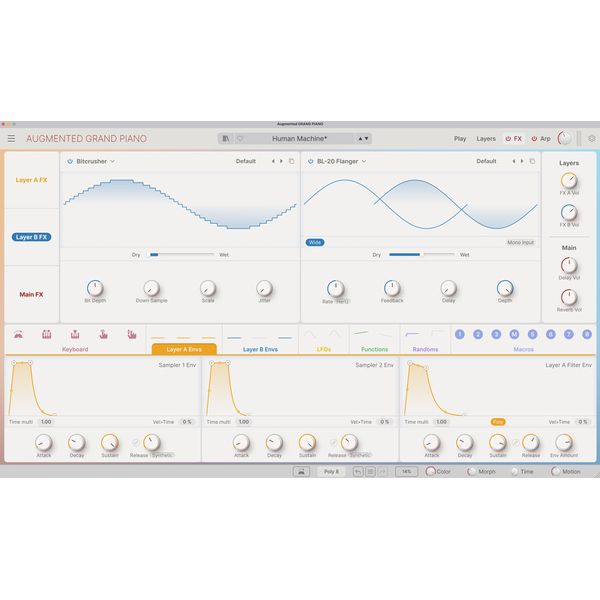Click Sampler 1 Time mult 1.00 field

pyautogui.click(x=46, y=422)
